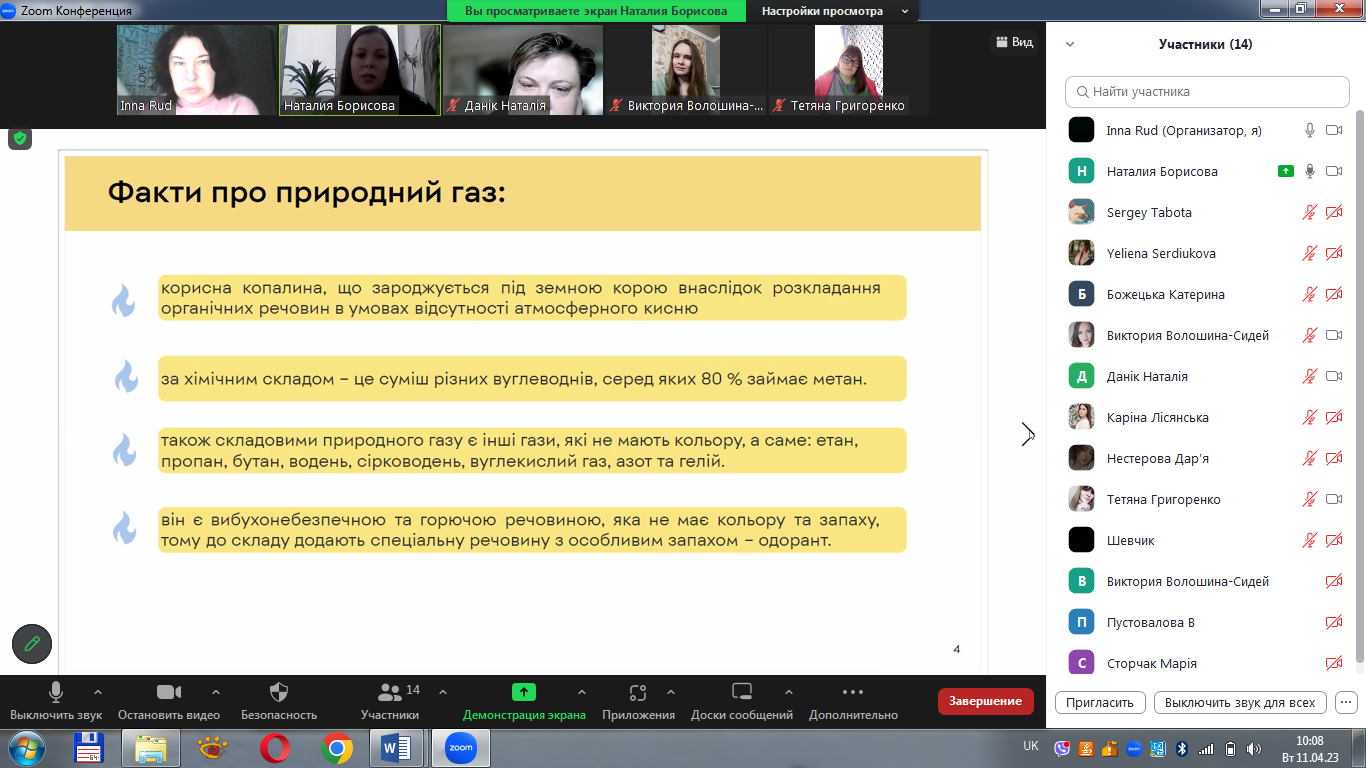Stop video with the camera button
The width and height of the screenshot is (1366, 768).
(x=168, y=692)
